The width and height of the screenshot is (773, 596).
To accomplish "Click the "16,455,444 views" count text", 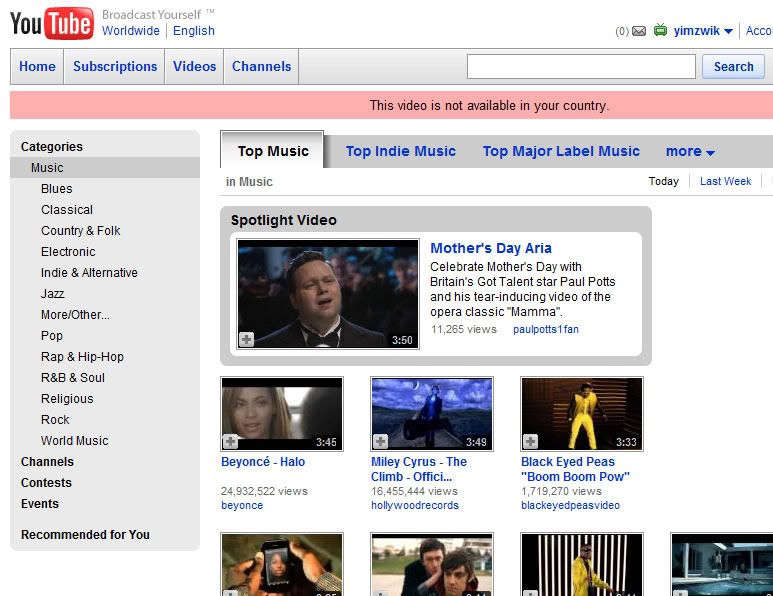I will point(414,491).
